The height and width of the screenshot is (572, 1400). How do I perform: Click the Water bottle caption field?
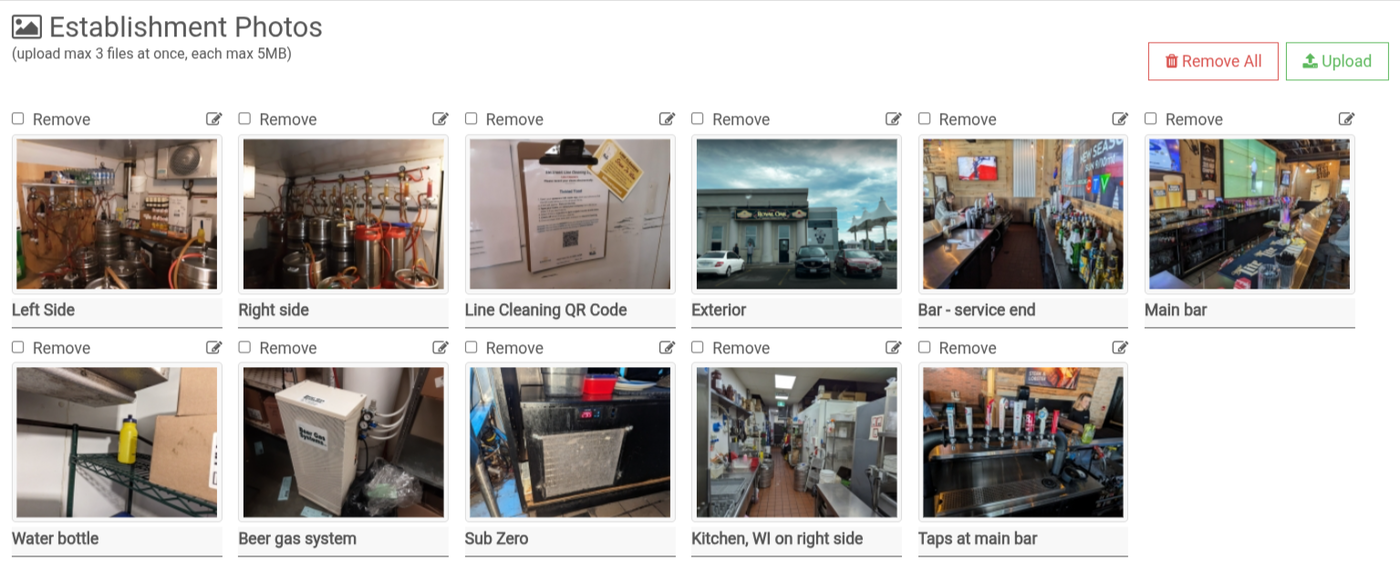point(117,540)
